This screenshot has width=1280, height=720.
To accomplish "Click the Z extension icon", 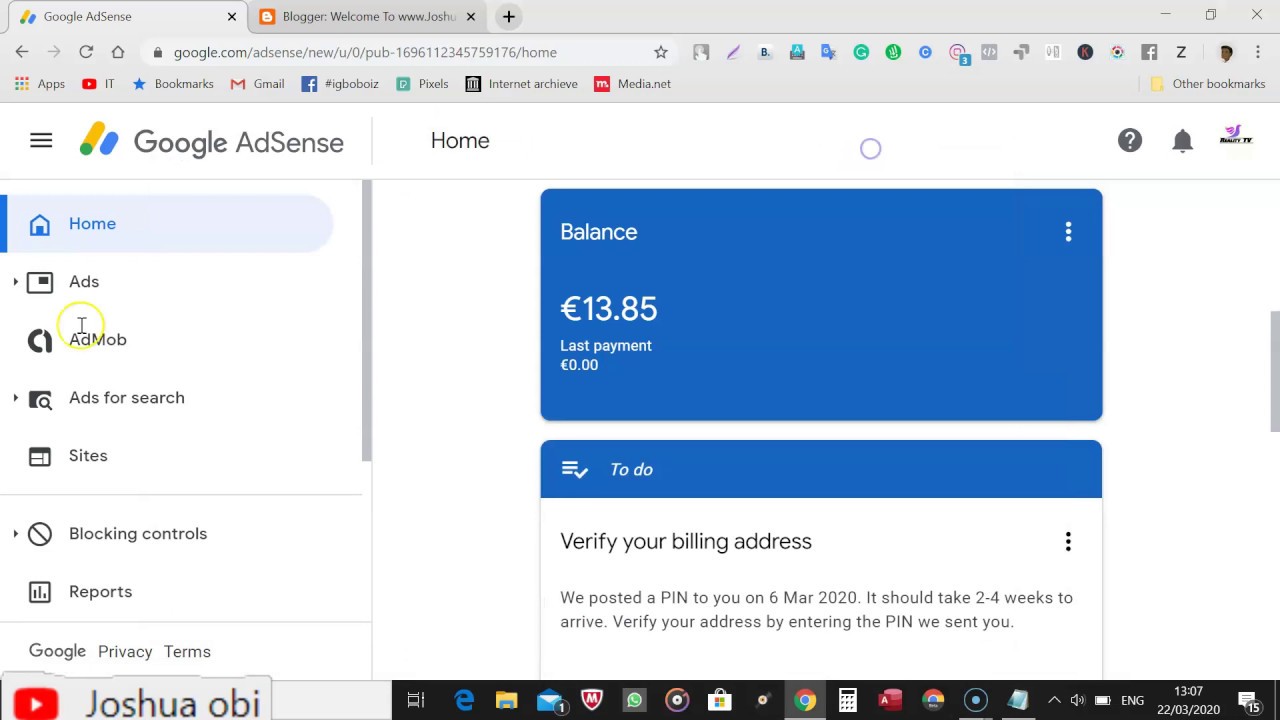I will point(1181,52).
